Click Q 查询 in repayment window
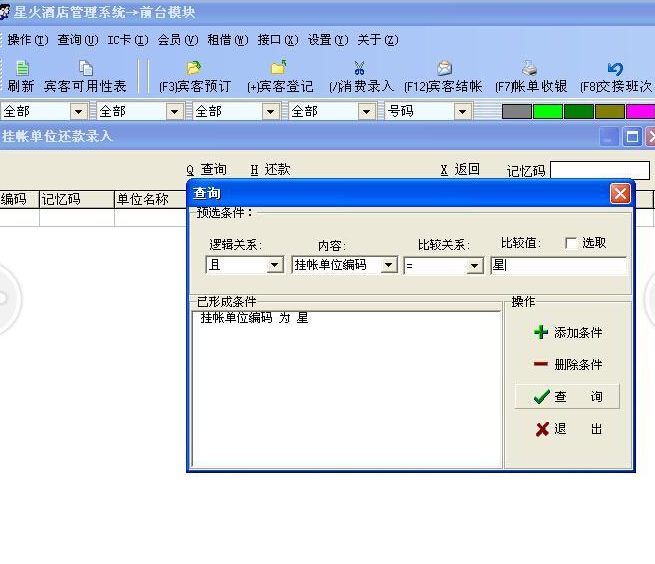This screenshot has width=655, height=564. (x=206, y=170)
